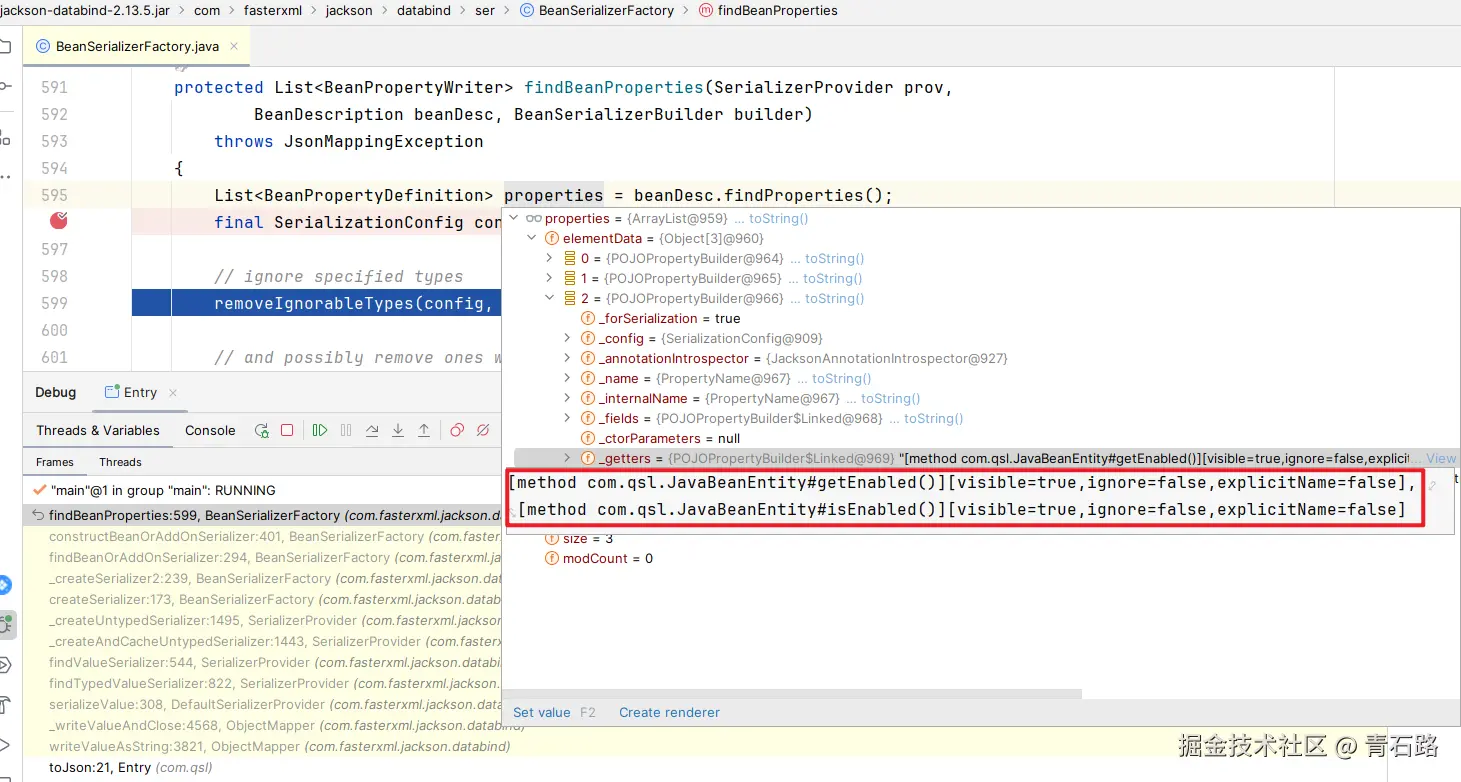Click field icon beside size = 3
Image resolution: width=1461 pixels, height=782 pixels.
point(551,538)
